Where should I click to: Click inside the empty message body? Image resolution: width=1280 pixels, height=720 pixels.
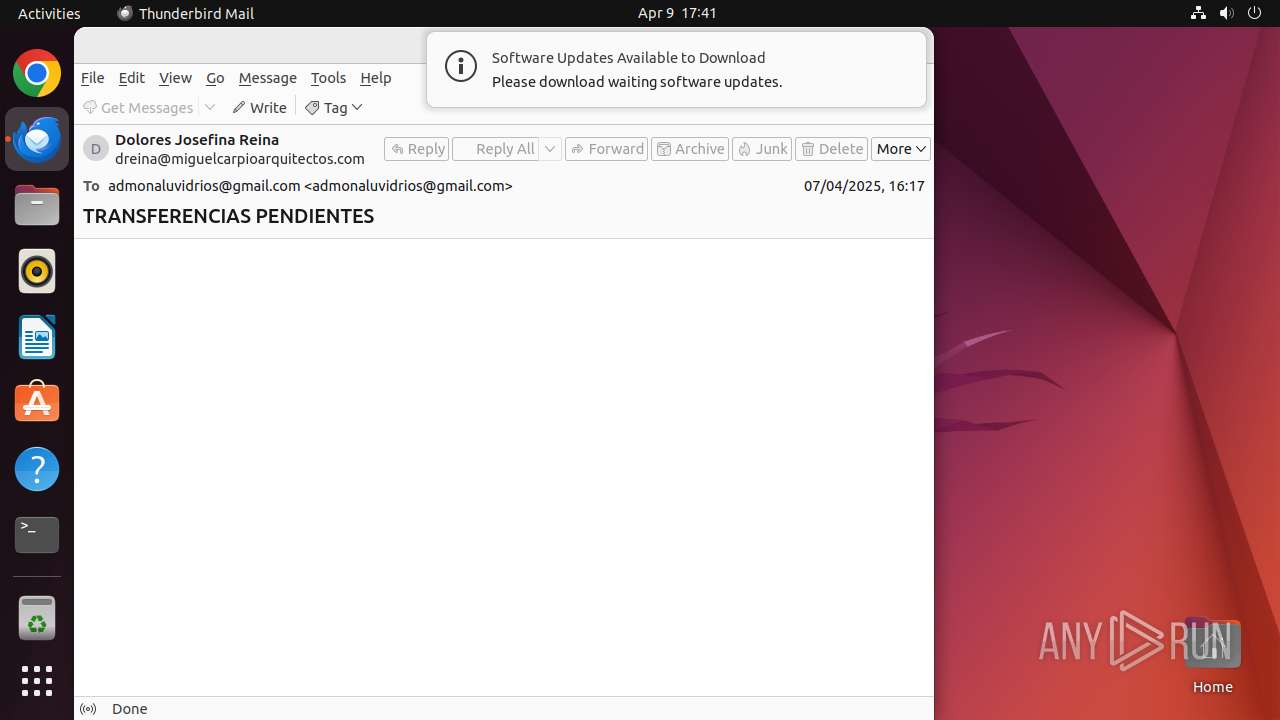pos(504,467)
